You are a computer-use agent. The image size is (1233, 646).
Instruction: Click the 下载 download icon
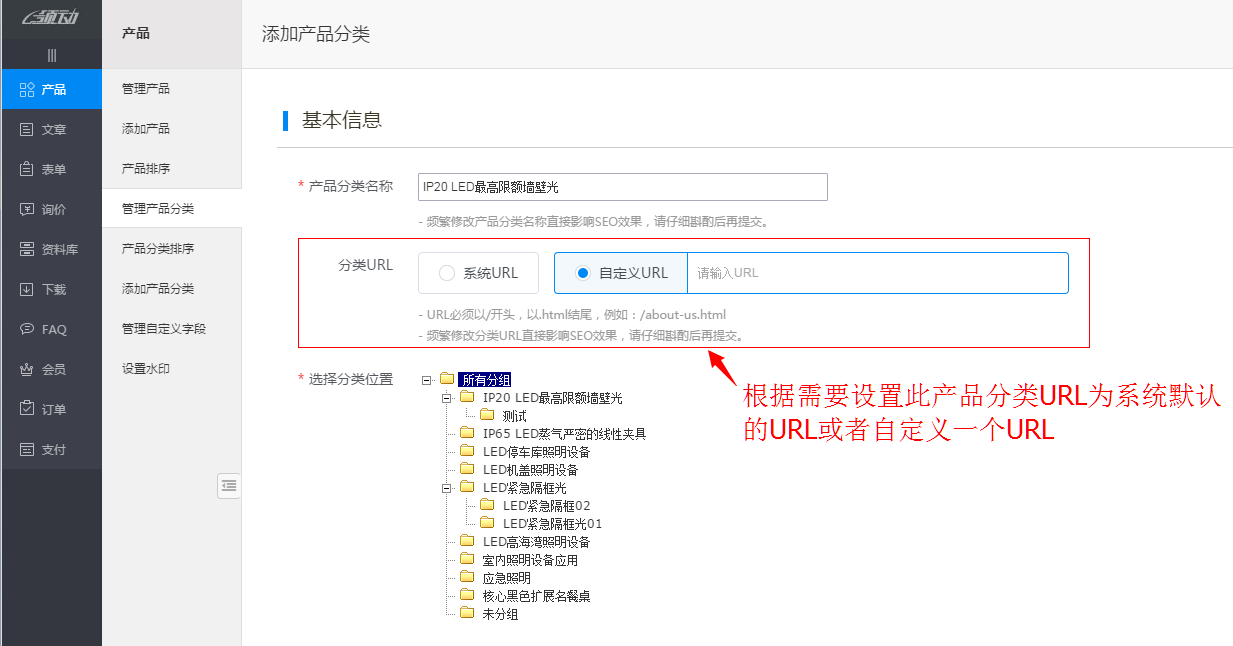pos(25,289)
